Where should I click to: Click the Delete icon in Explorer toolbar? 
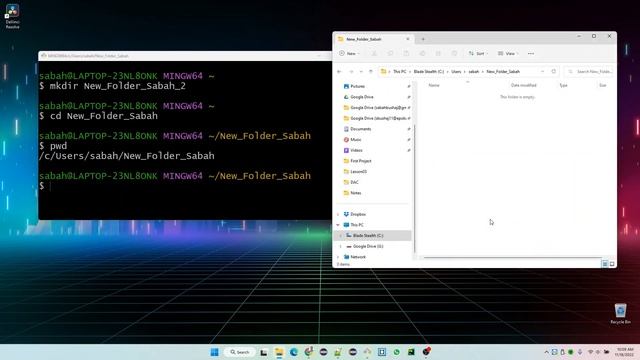[454, 53]
